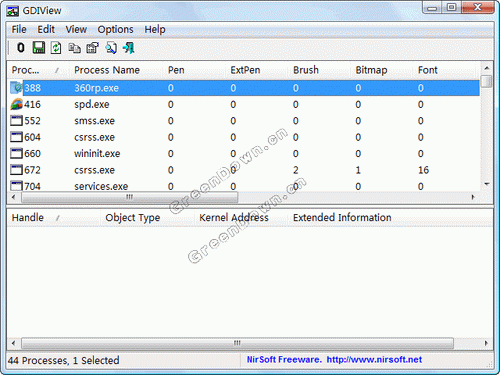Sort by the Object Type column header
500x375 pixels.
[x=148, y=218]
